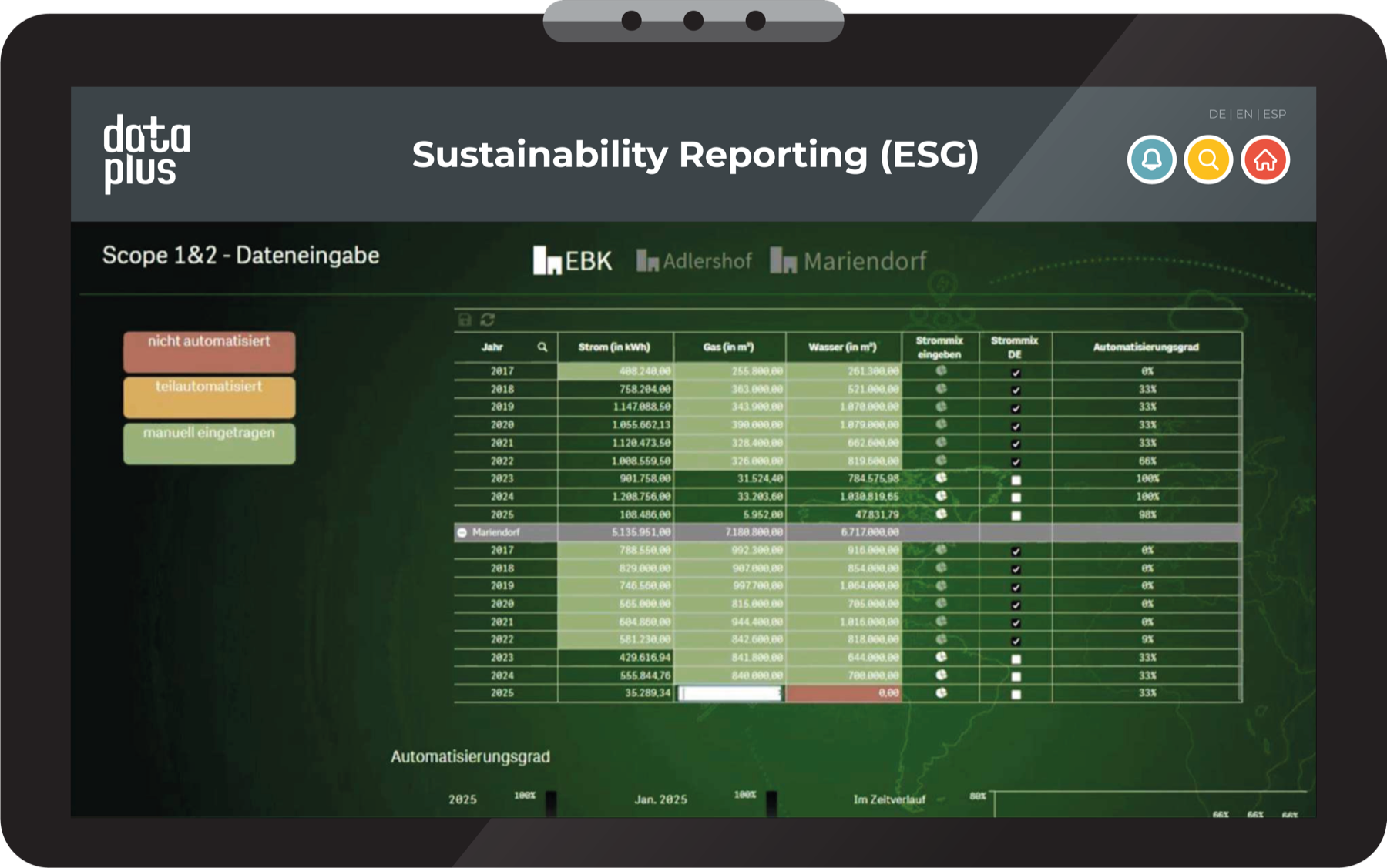The height and width of the screenshot is (868, 1387).
Task: Click the Strommix DE column header
Action: (x=1015, y=347)
